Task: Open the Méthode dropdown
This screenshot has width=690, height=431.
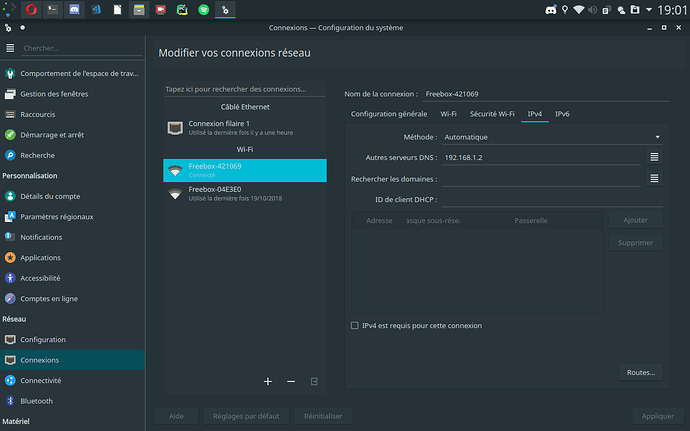Action: 552,137
